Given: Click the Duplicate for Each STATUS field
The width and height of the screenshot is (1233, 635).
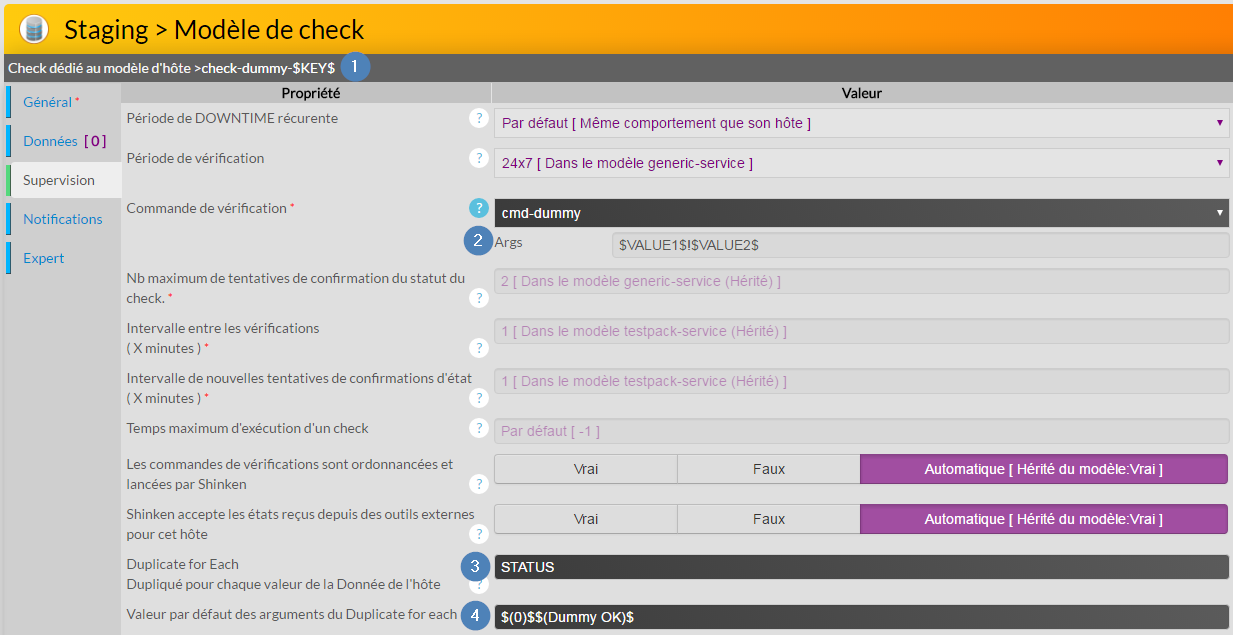Looking at the screenshot, I should (861, 567).
